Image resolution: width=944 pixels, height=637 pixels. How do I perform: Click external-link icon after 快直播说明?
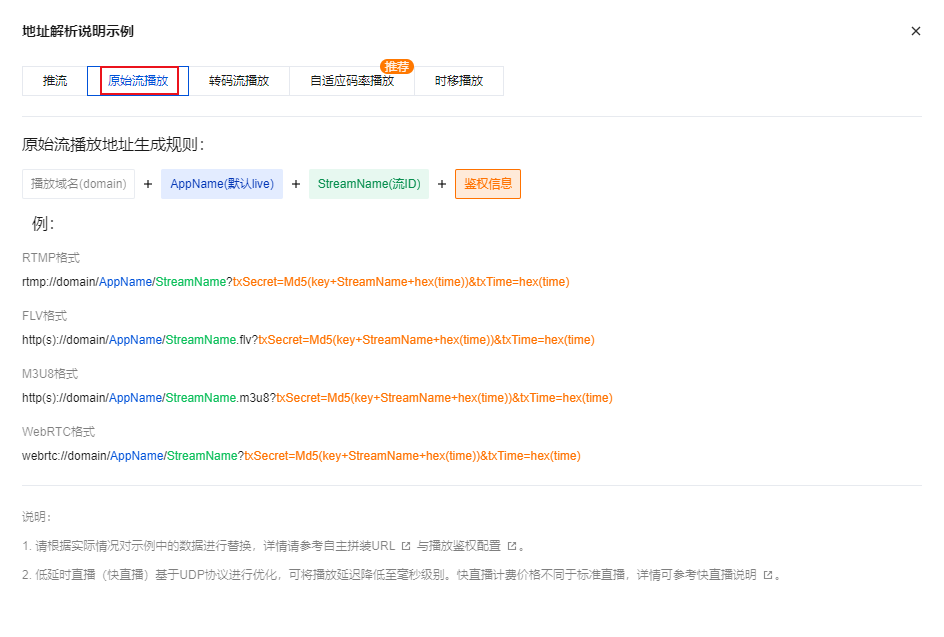pyautogui.click(x=768, y=575)
